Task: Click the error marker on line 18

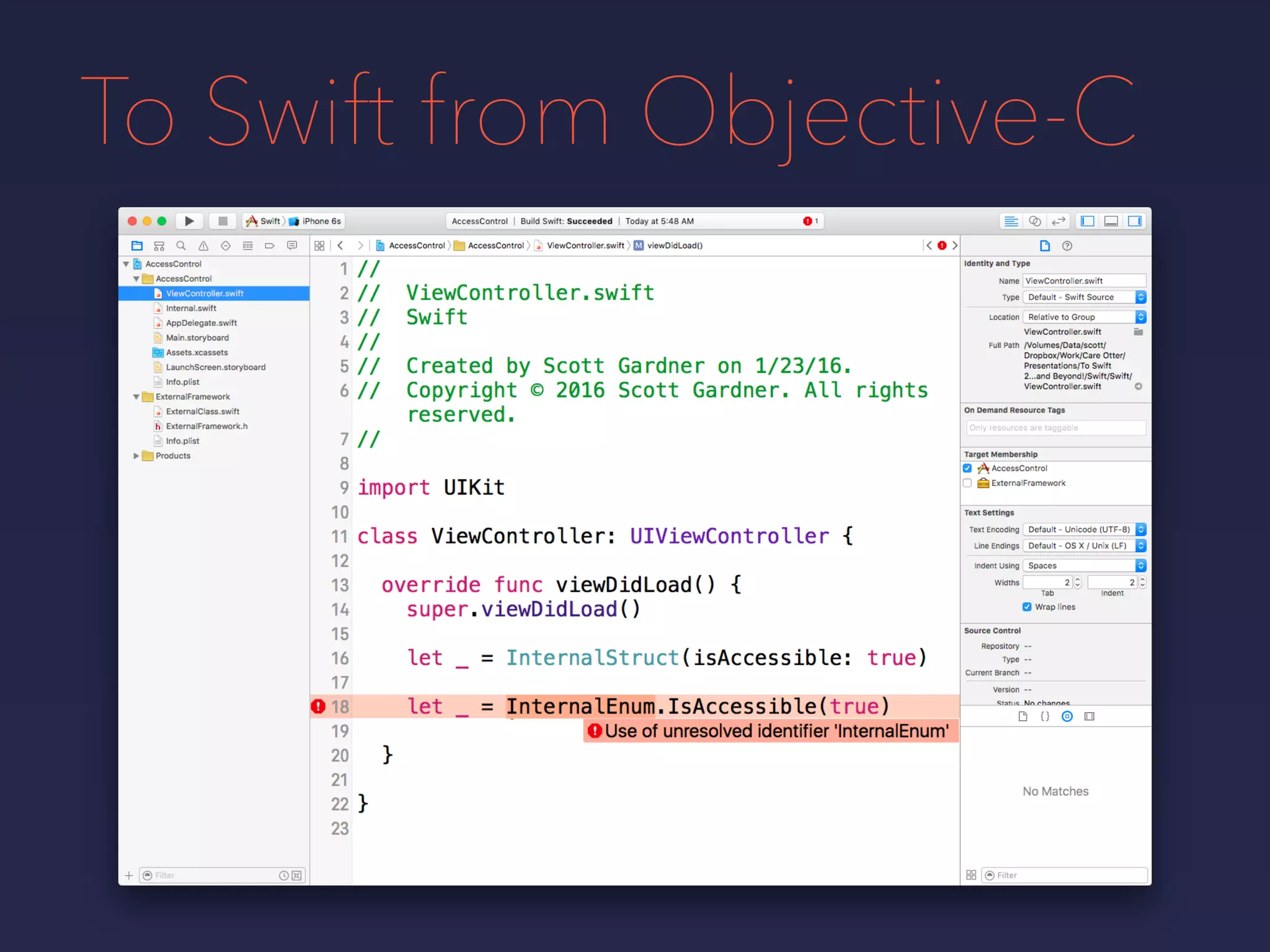Action: point(318,707)
